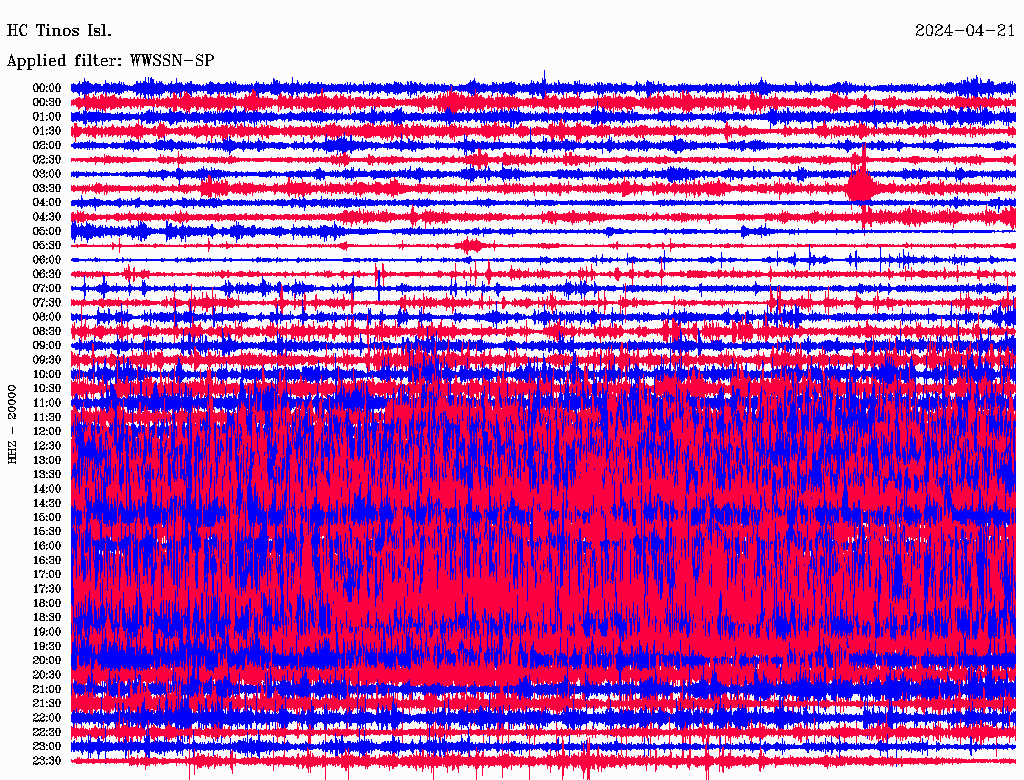
Task: Click the Applied filter WWSSN-SP text
Action: pos(110,61)
